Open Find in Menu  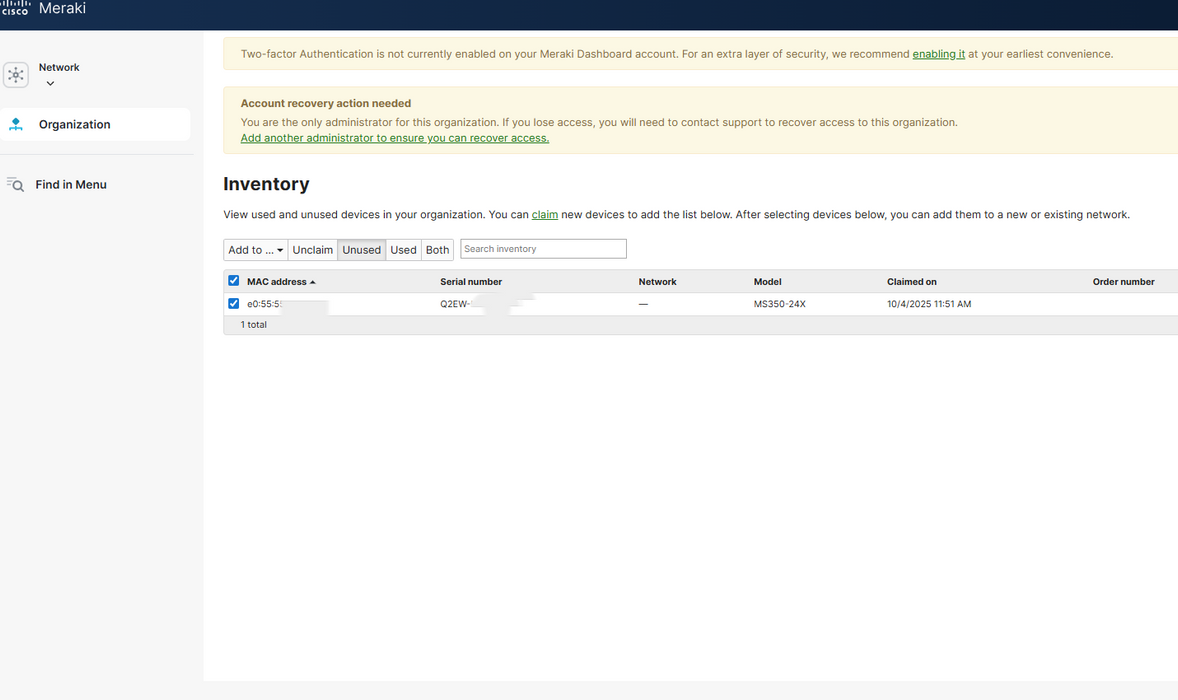(x=71, y=185)
